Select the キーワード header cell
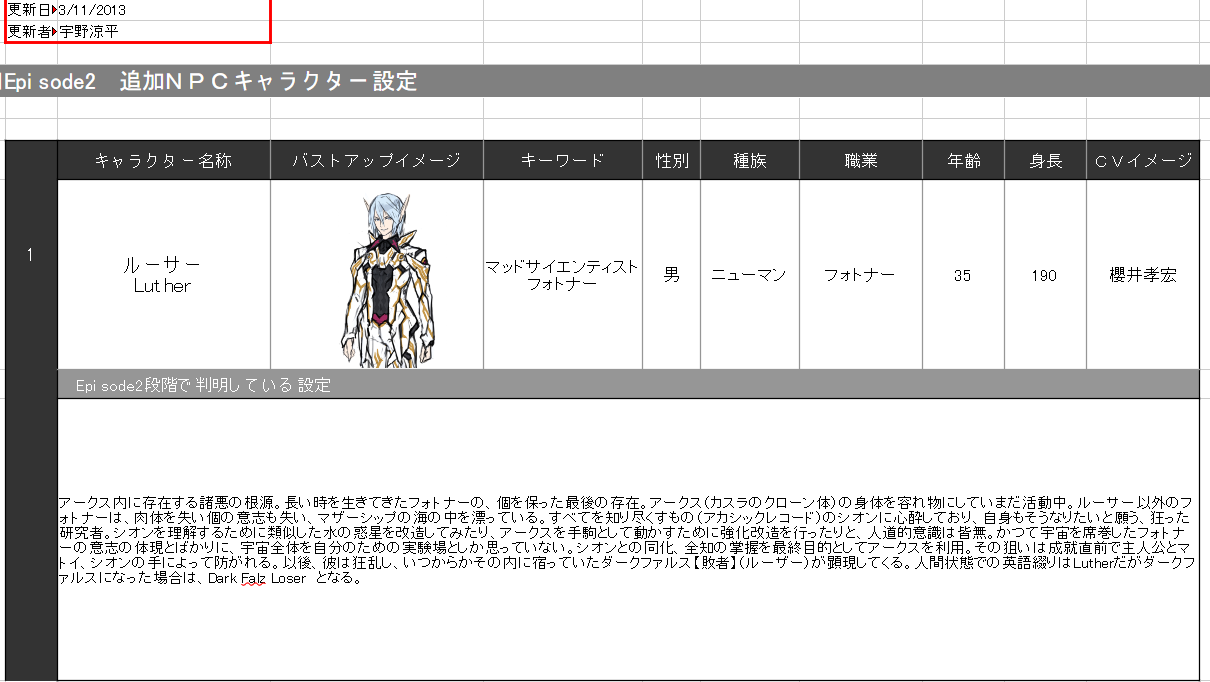The height and width of the screenshot is (682, 1210). 563,160
